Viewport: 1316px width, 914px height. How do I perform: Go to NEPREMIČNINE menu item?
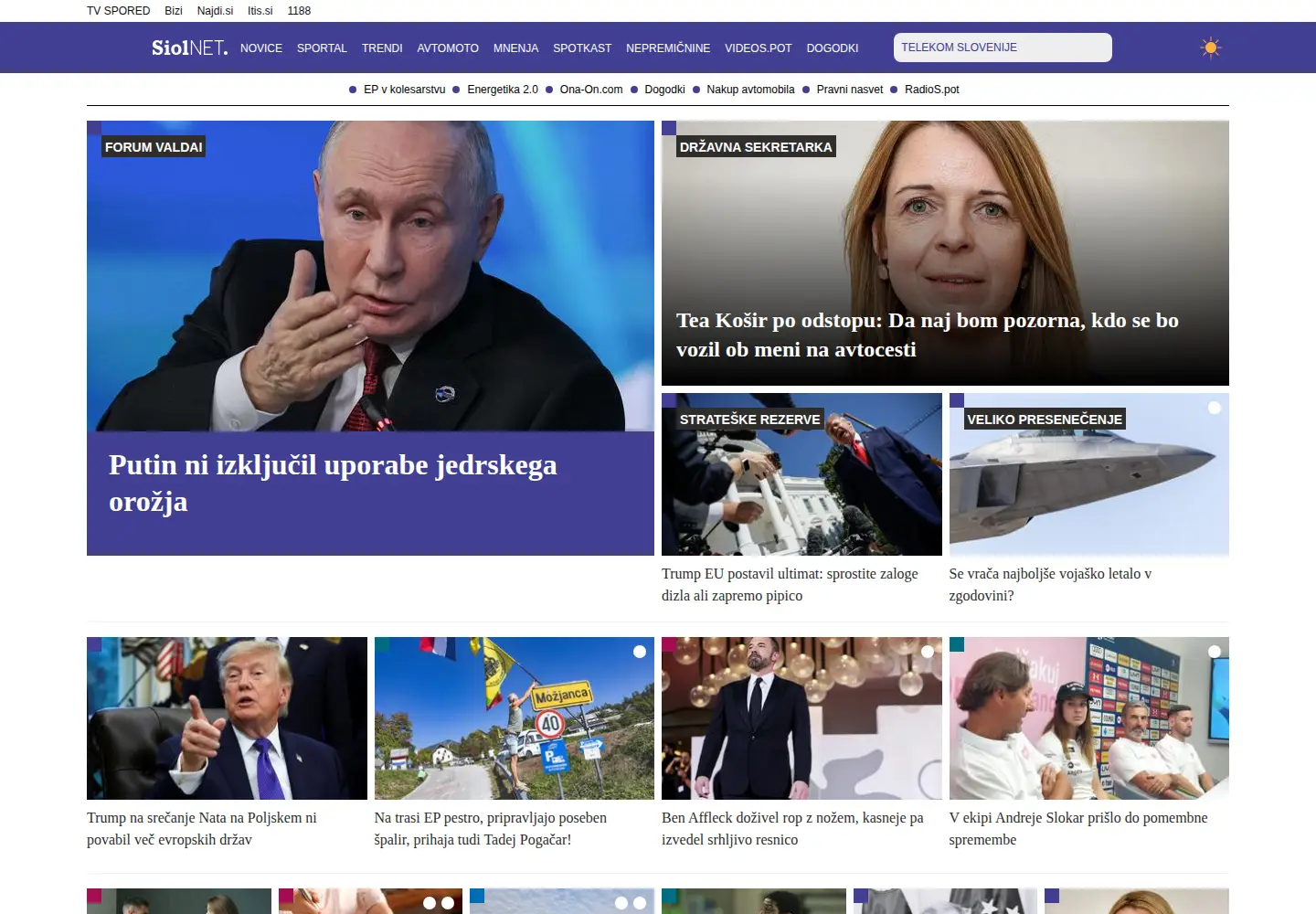click(x=668, y=48)
